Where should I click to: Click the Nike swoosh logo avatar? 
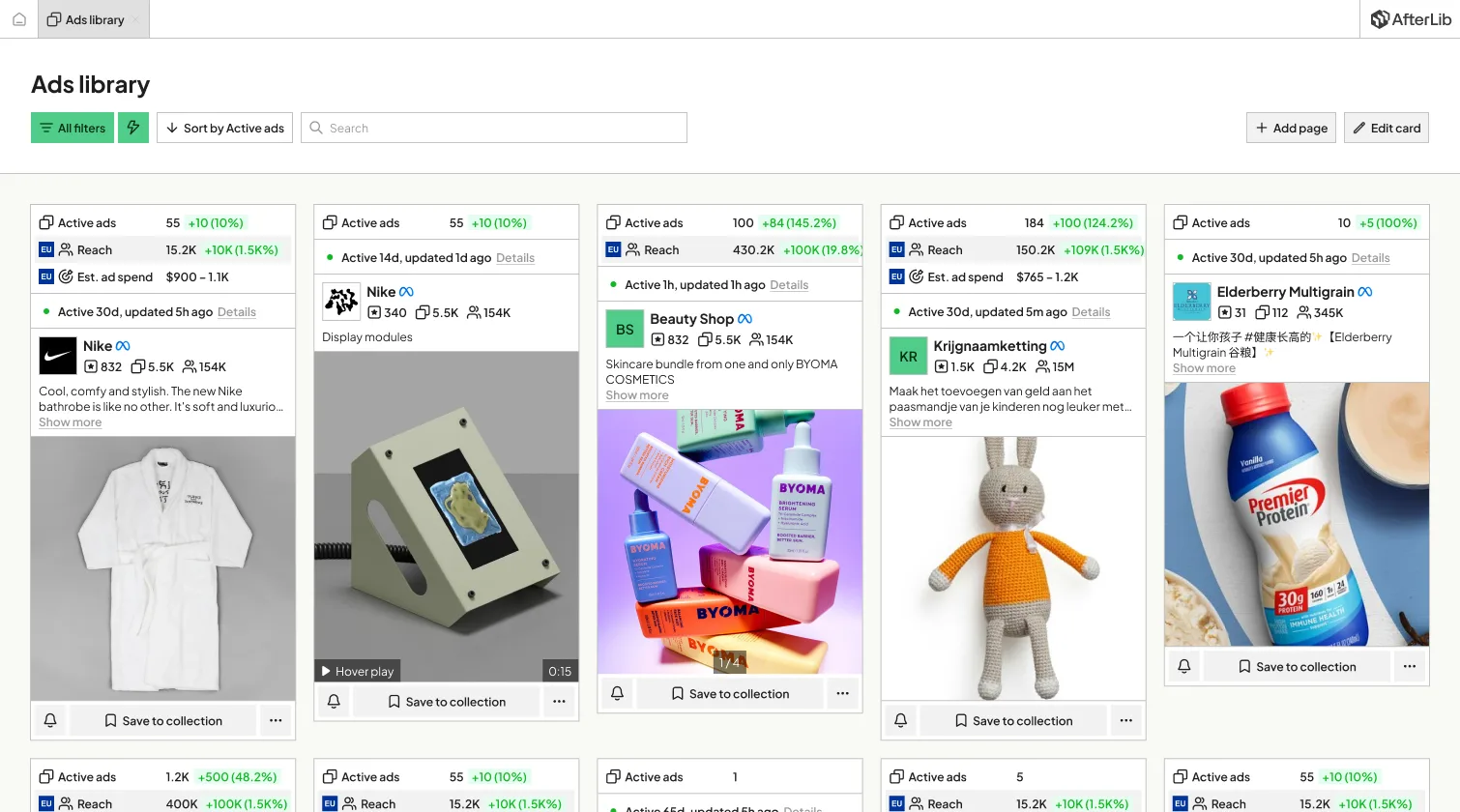tap(58, 356)
